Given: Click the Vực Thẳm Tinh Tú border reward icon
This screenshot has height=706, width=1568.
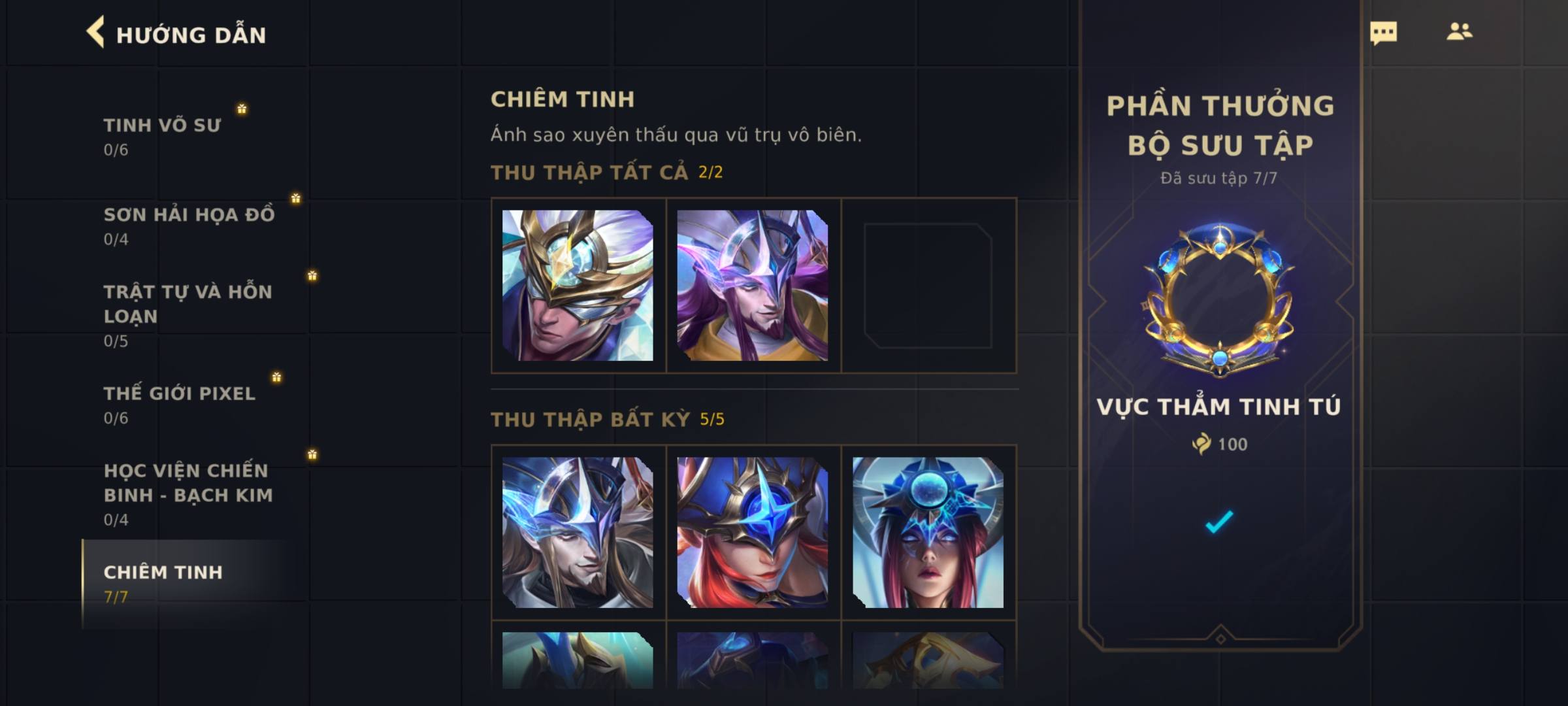Looking at the screenshot, I should click(1219, 301).
